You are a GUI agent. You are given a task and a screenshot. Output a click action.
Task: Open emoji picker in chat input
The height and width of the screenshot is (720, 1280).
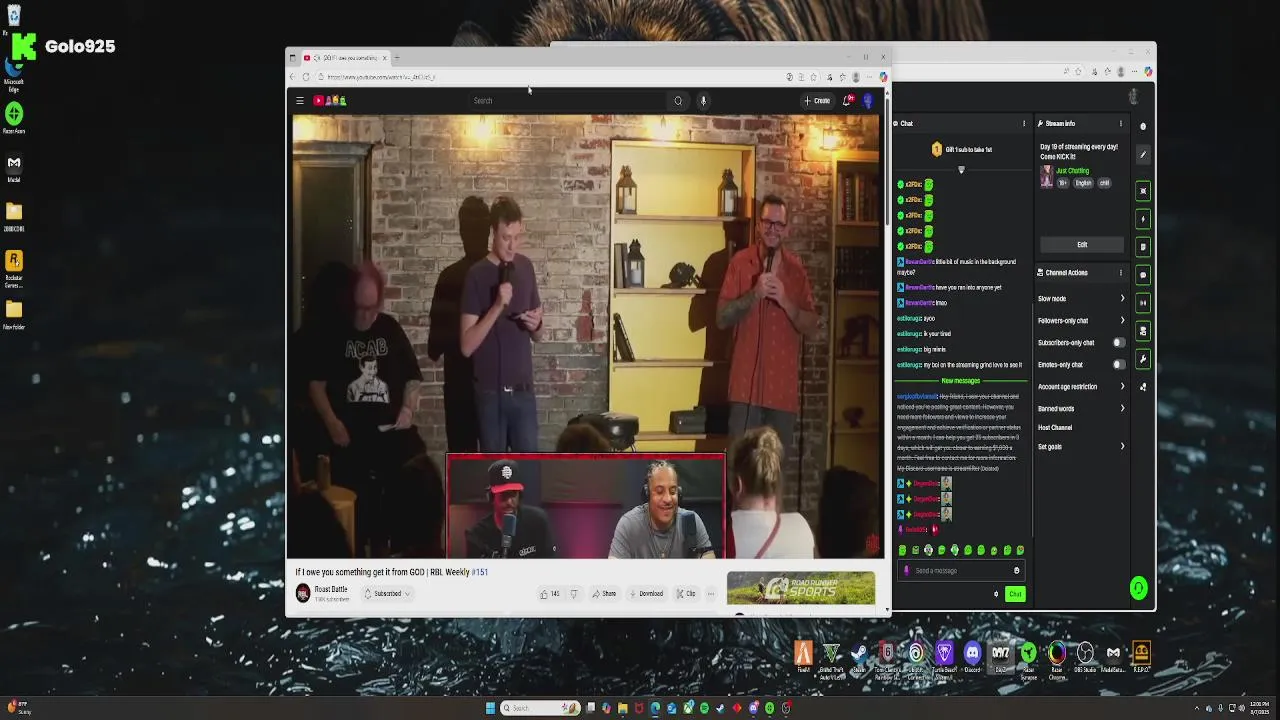(1016, 571)
